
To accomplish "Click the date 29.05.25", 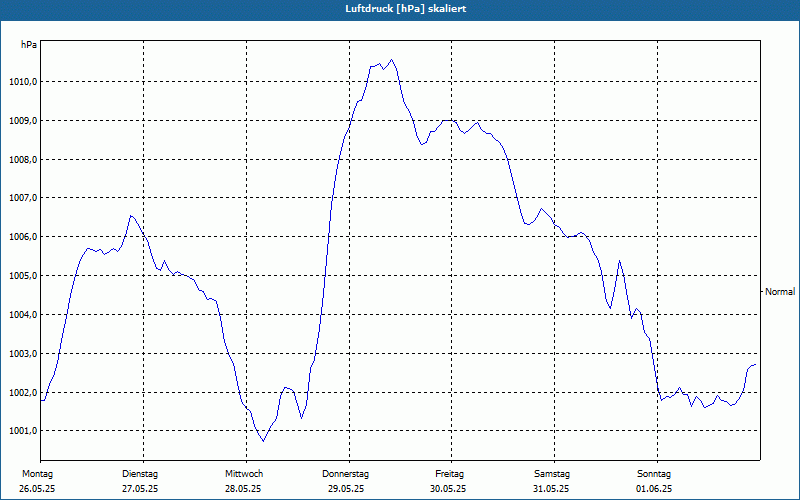I will tap(346, 489).
